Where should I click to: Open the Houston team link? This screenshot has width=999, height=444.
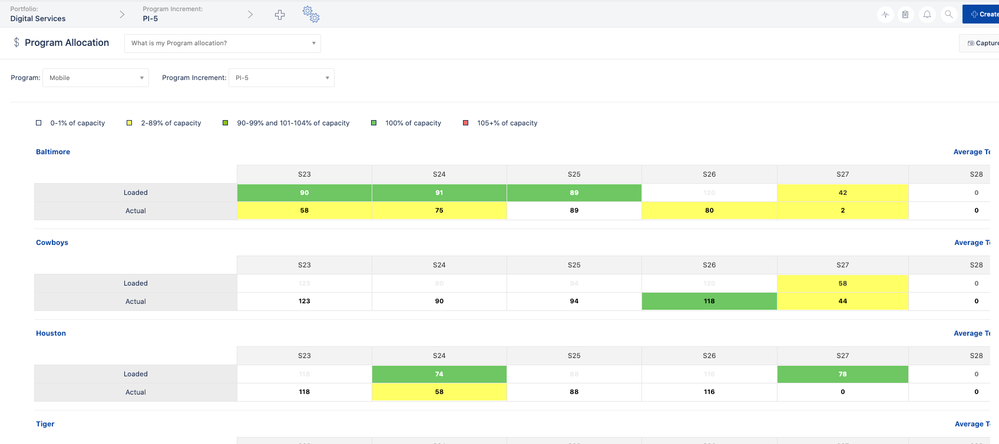coord(51,333)
